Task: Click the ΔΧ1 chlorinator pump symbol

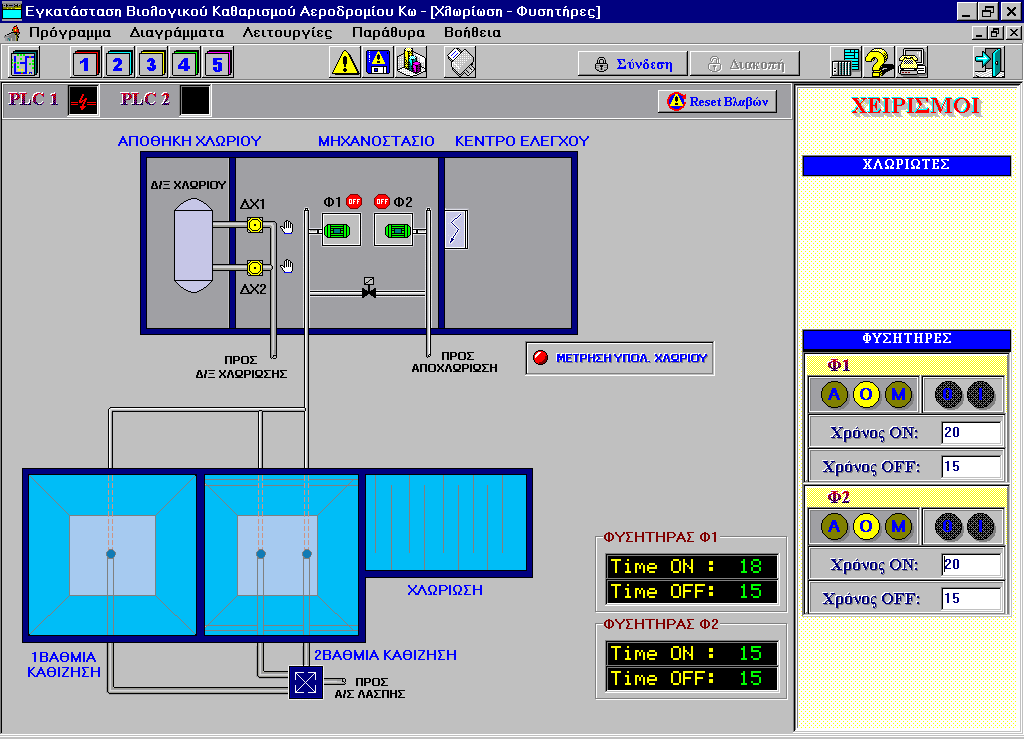Action: pos(255,226)
